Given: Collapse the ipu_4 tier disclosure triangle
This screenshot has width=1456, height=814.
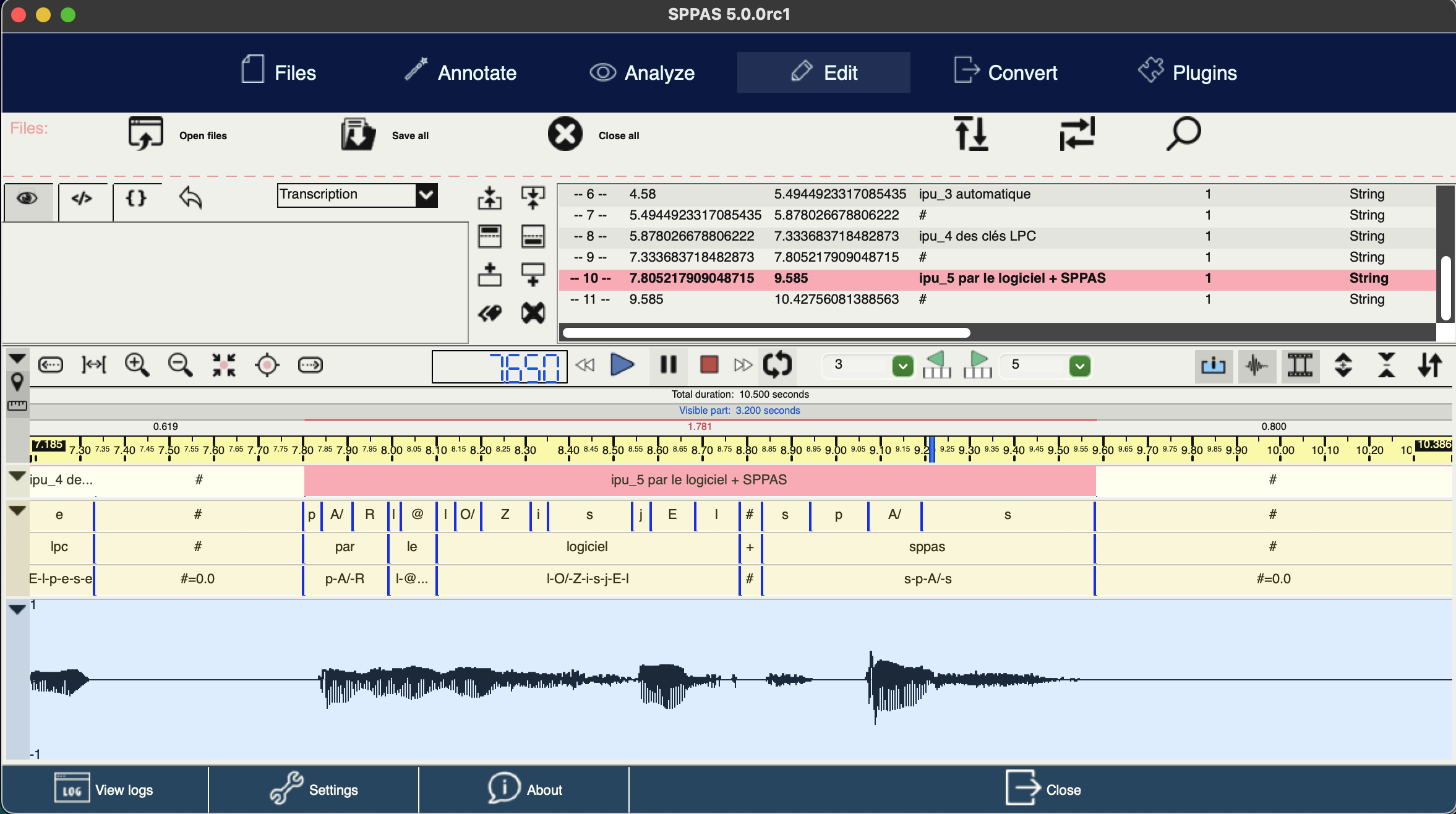Looking at the screenshot, I should point(15,476).
